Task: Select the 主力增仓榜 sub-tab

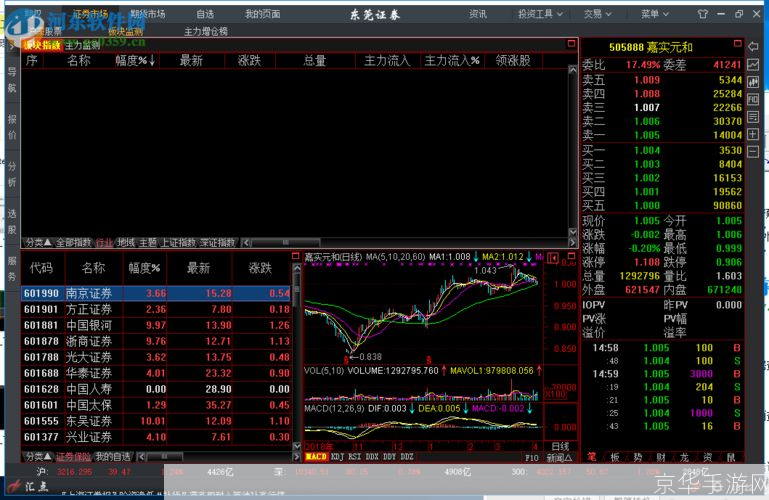Action: pyautogui.click(x=205, y=32)
